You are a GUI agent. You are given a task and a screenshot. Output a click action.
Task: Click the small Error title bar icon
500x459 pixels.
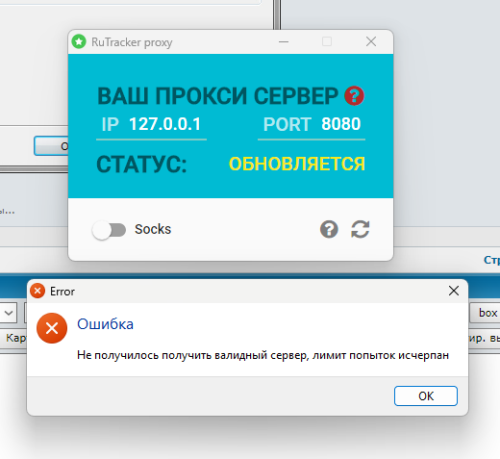pyautogui.click(x=37, y=291)
